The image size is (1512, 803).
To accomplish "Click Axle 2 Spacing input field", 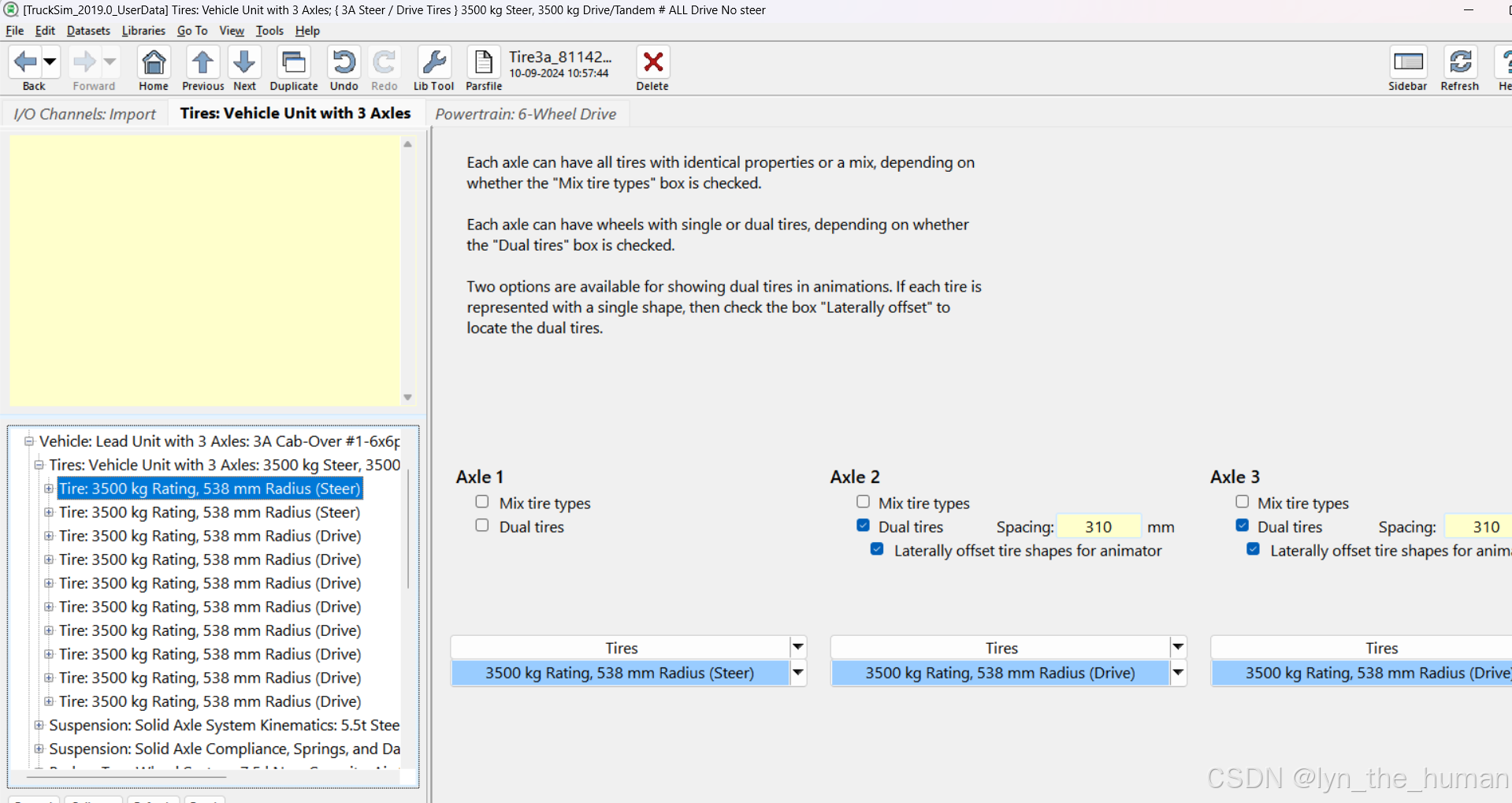I will tap(1098, 526).
